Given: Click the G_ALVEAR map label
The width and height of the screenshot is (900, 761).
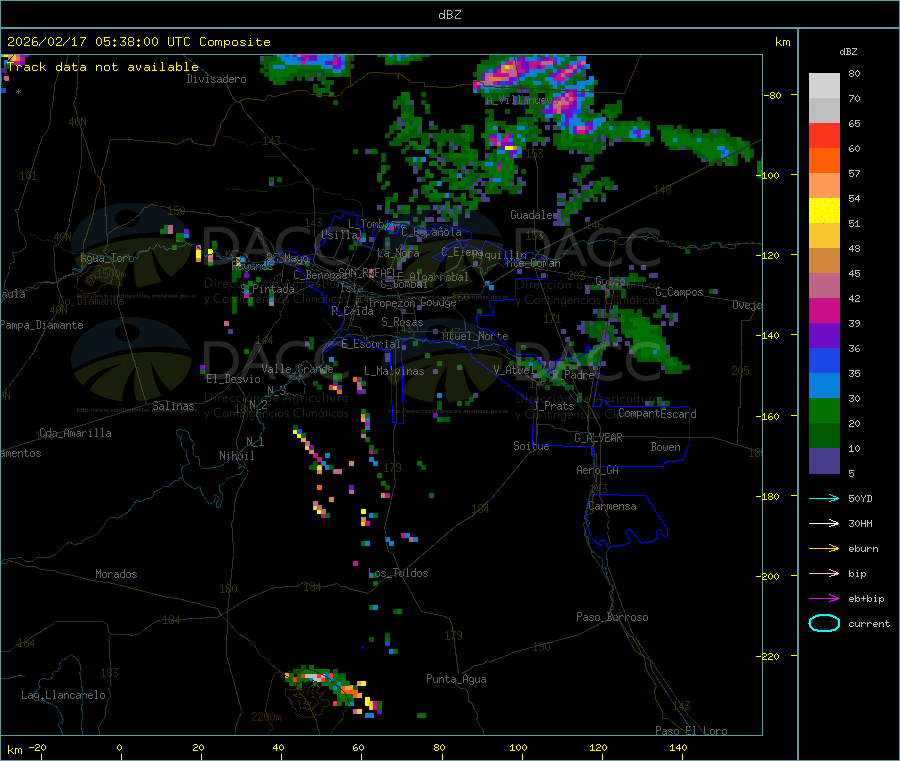Looking at the screenshot, I should pyautogui.click(x=598, y=438).
